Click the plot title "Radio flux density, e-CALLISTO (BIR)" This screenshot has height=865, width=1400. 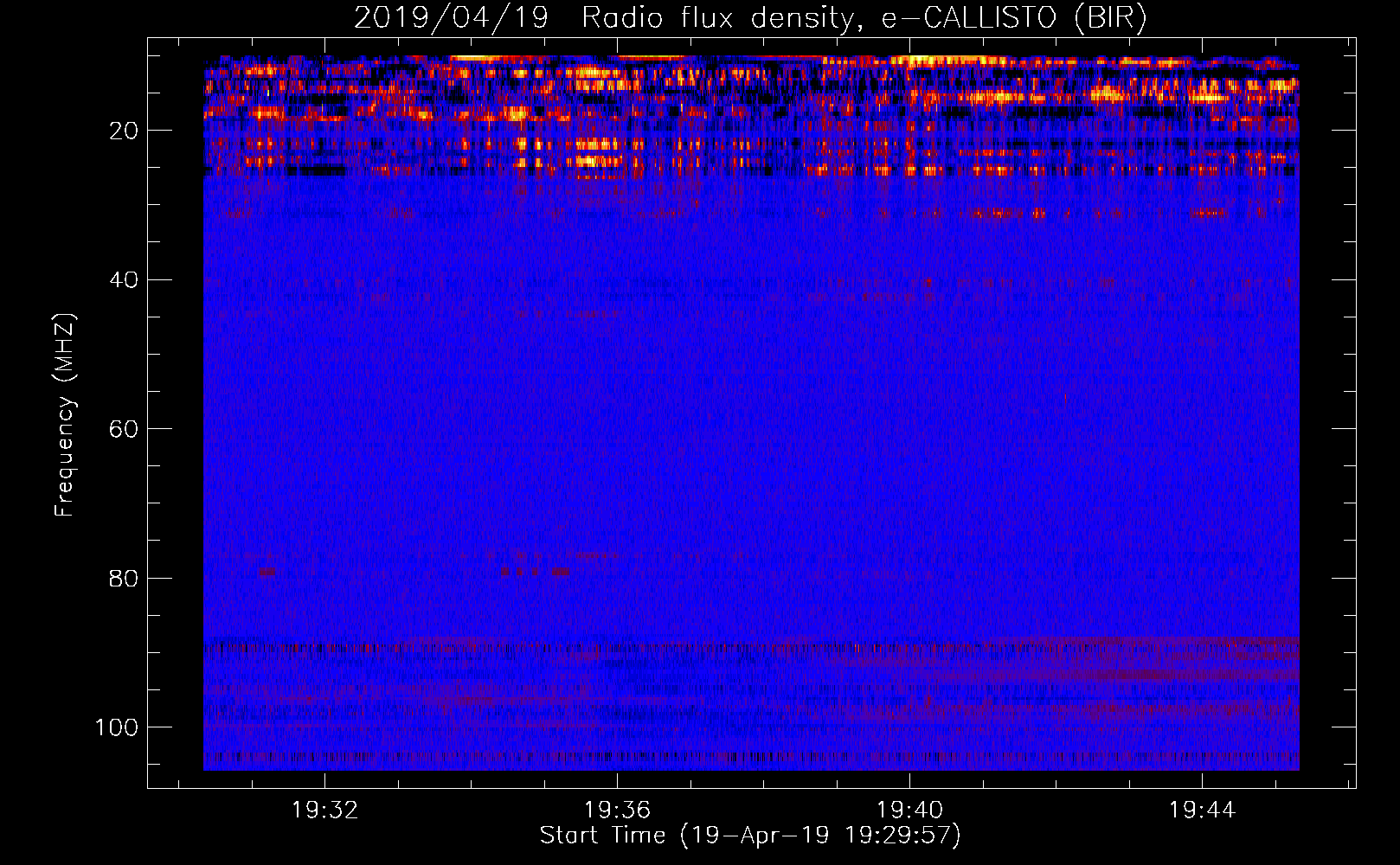point(864,18)
